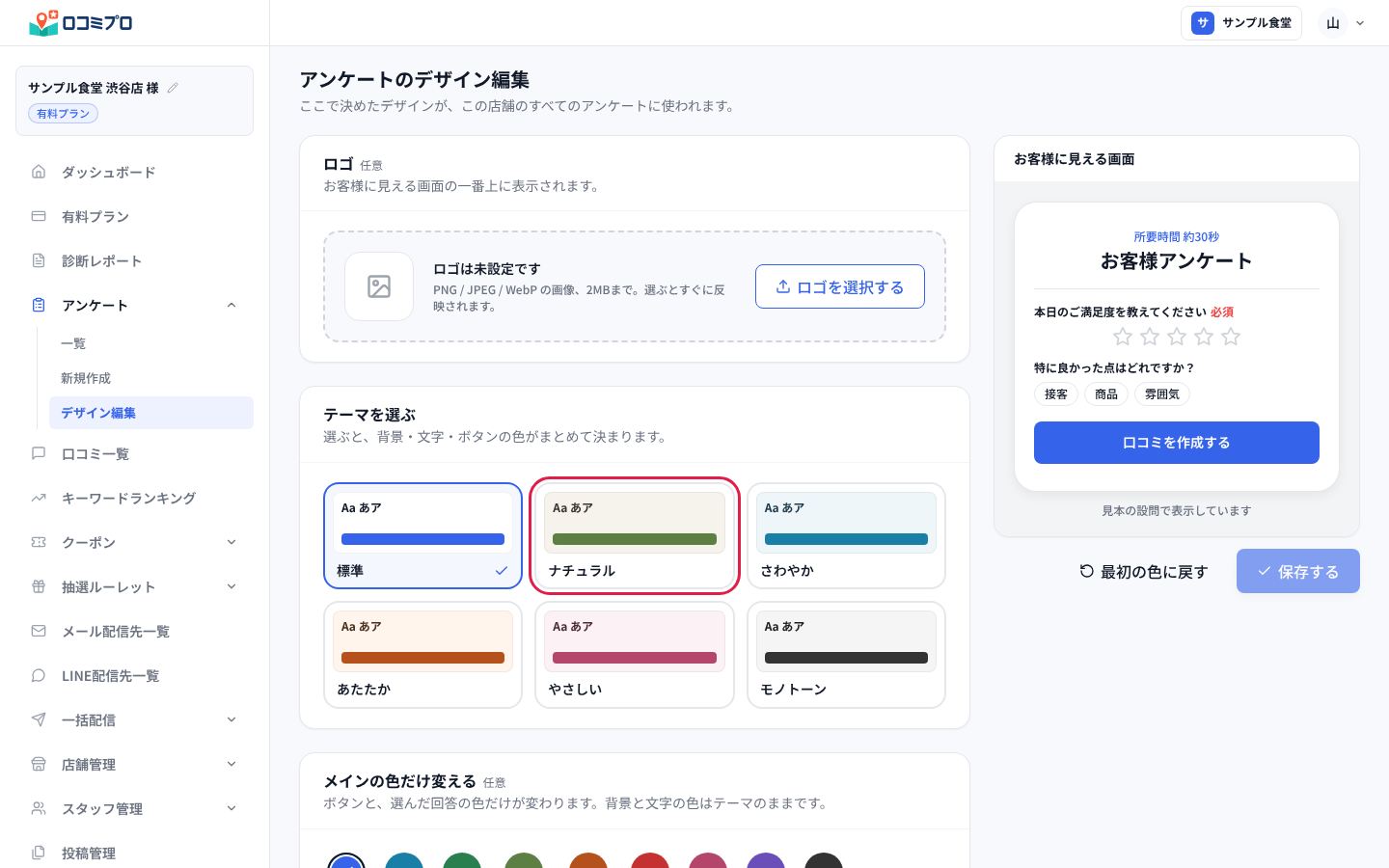1389x868 pixels.
Task: Click the 投稿管理 copy icon
Action: click(39, 853)
